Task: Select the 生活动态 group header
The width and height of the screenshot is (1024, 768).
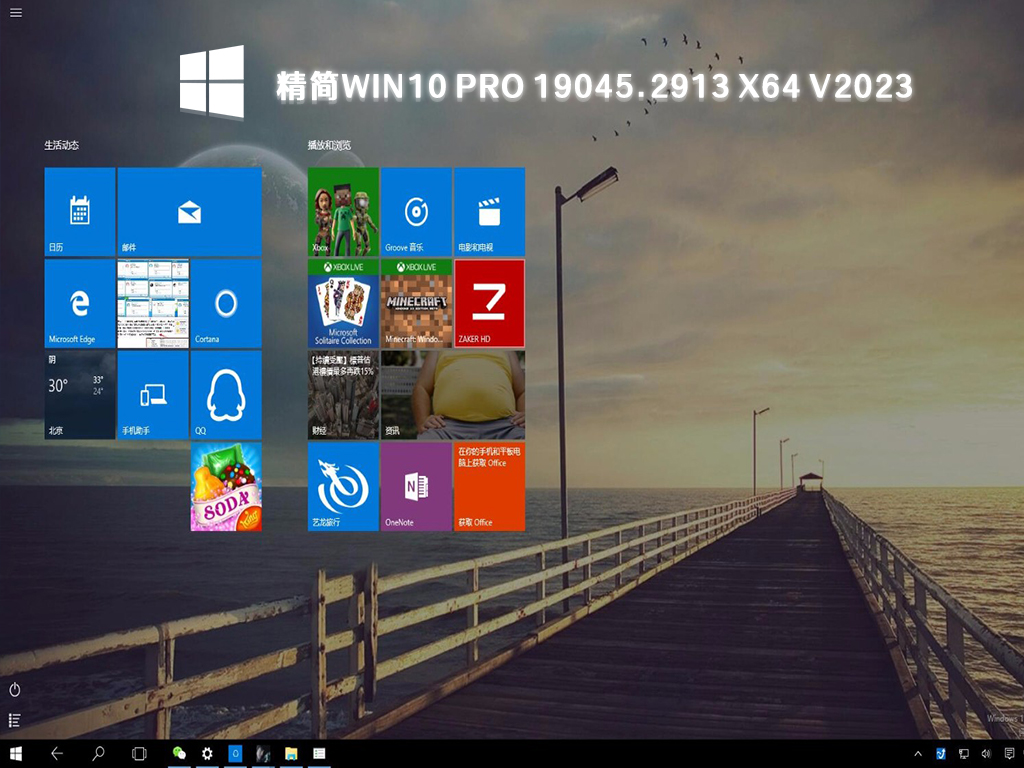Action: (x=61, y=146)
